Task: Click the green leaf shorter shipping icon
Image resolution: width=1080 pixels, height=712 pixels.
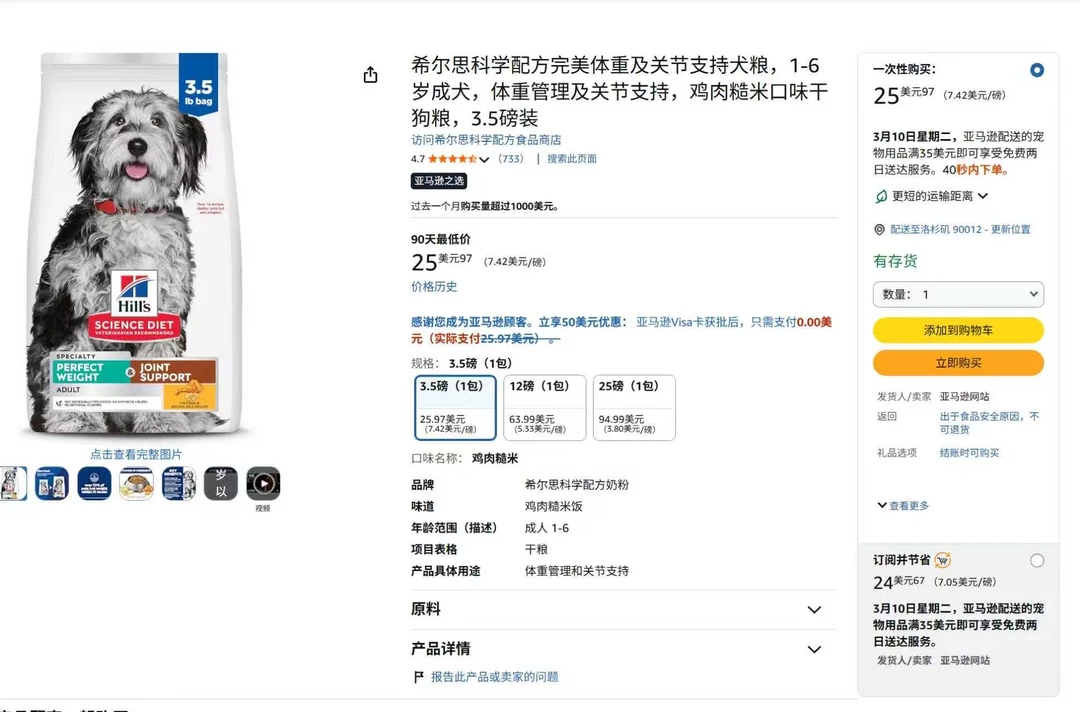Action: pos(880,197)
